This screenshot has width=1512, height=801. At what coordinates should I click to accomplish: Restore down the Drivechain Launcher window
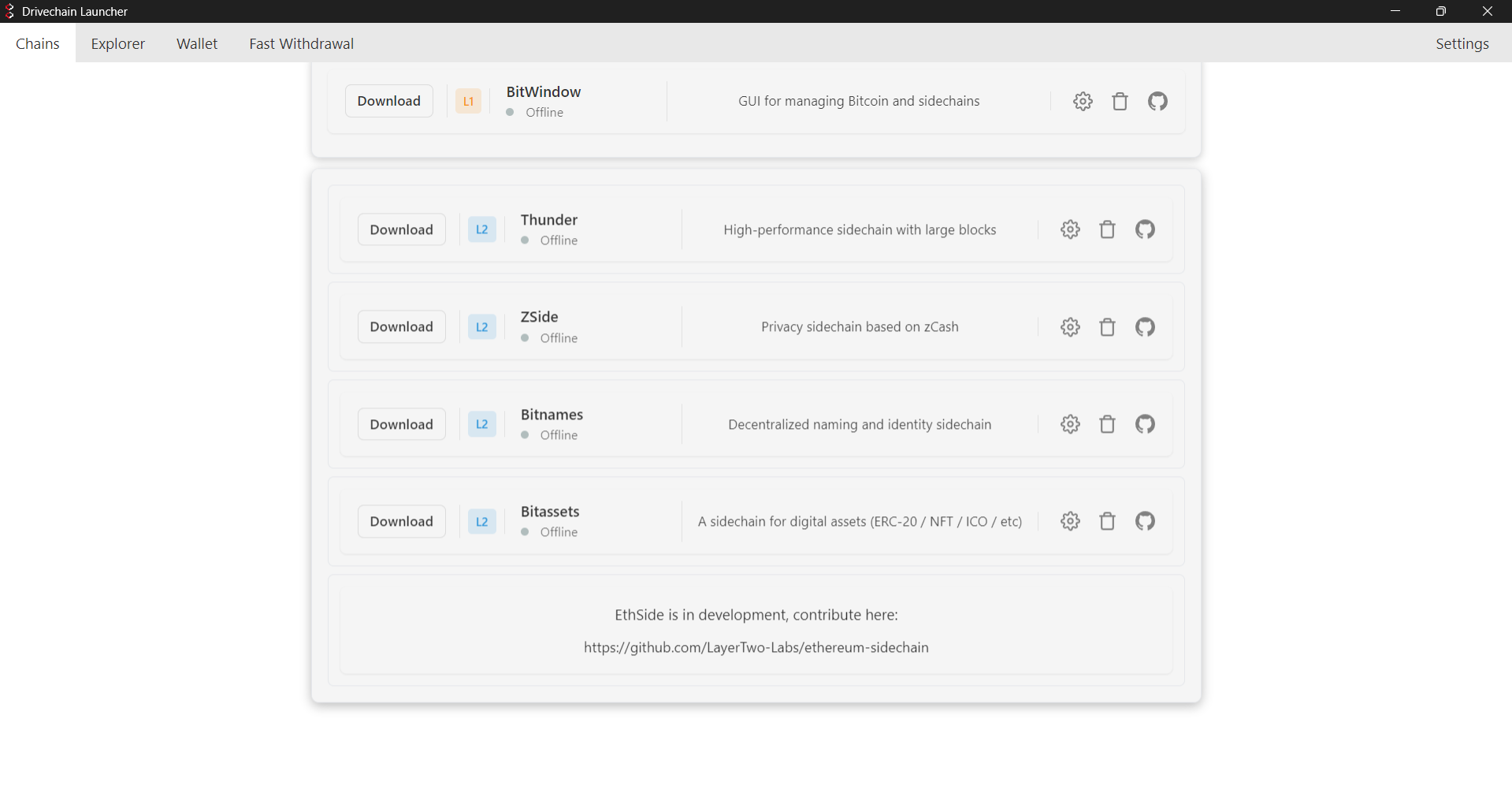tap(1441, 11)
